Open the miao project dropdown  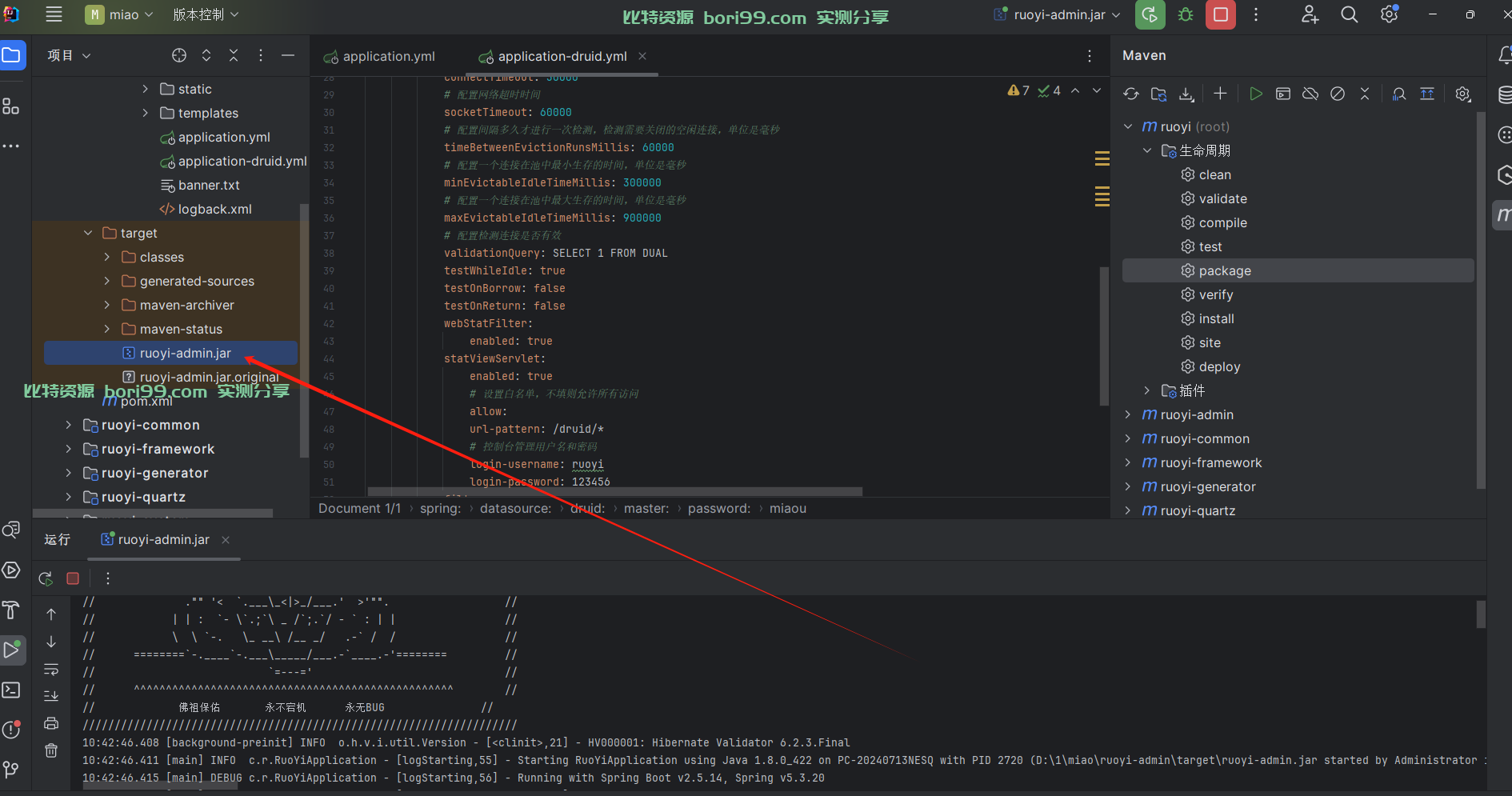[119, 14]
